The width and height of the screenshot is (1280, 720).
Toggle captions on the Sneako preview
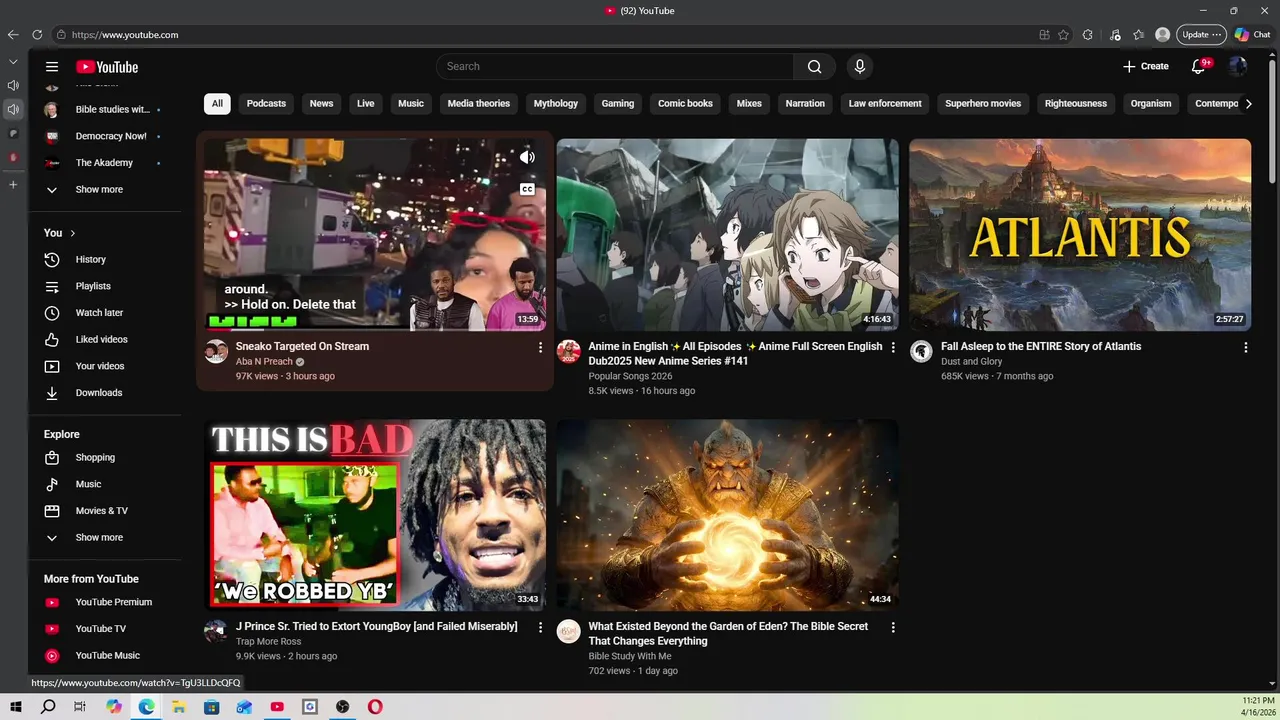527,189
